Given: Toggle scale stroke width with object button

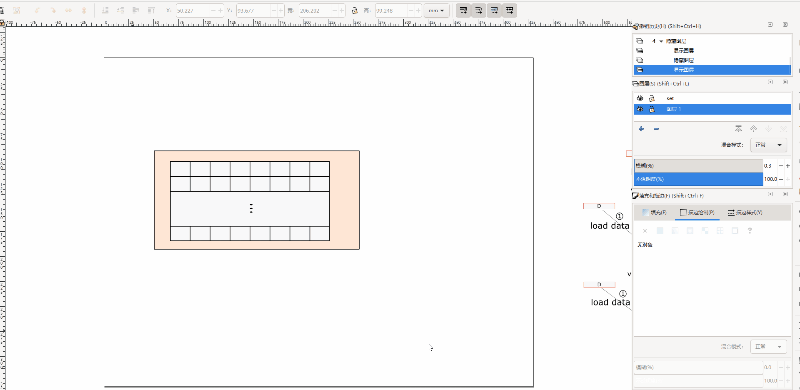Looking at the screenshot, I should [463, 10].
